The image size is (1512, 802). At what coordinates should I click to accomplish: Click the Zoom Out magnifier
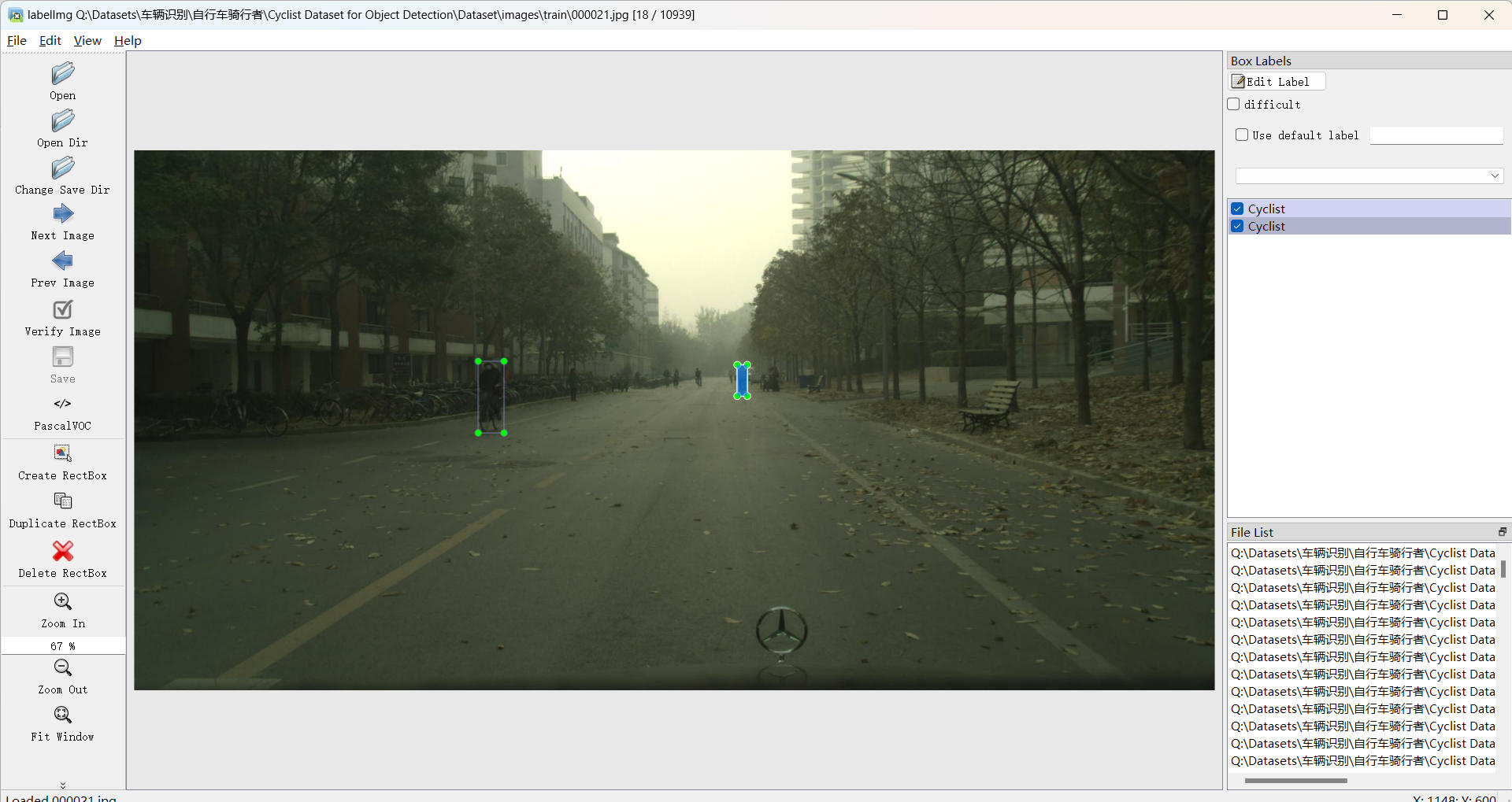click(x=63, y=667)
